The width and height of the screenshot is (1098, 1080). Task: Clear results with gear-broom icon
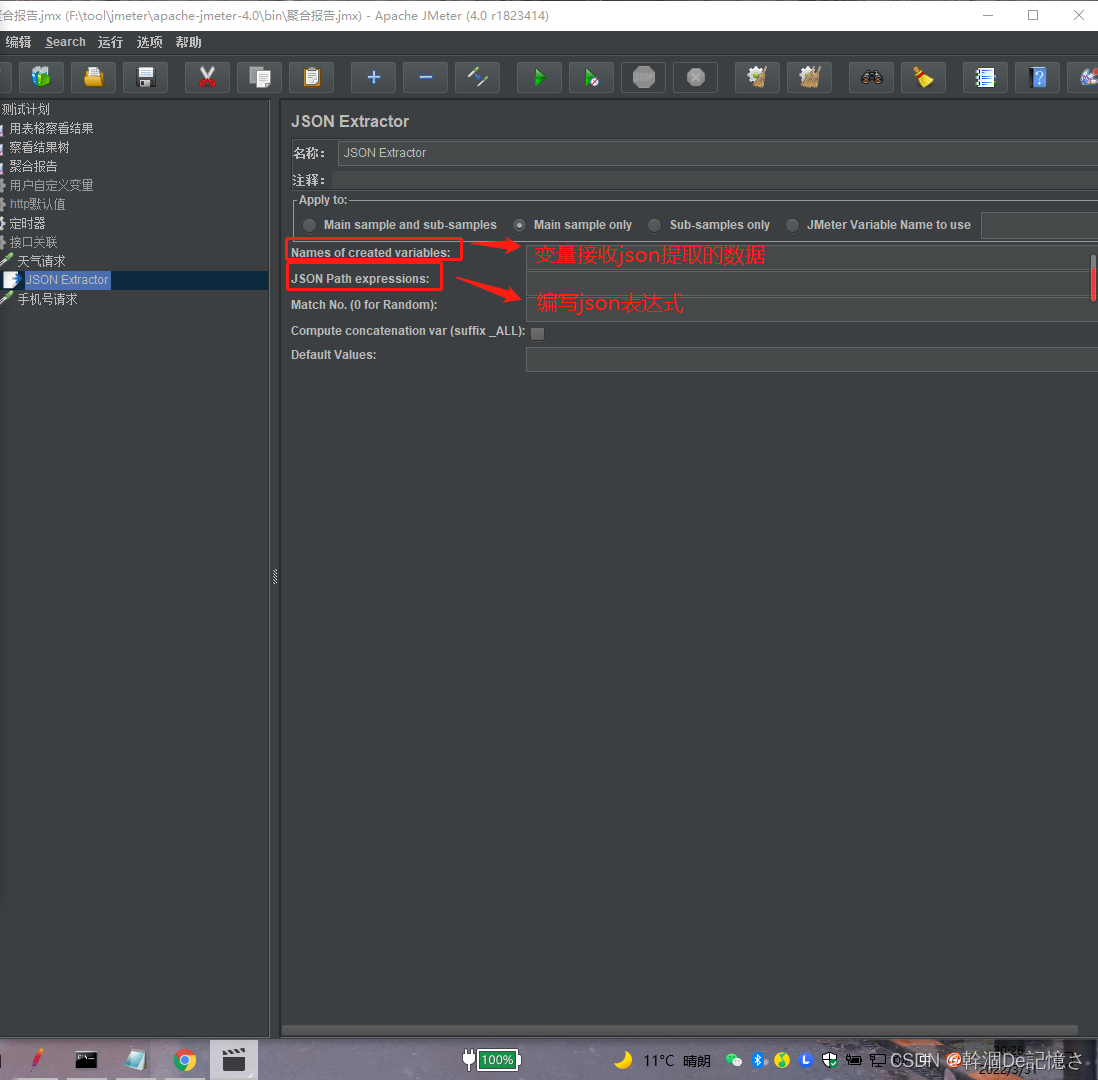(x=757, y=77)
